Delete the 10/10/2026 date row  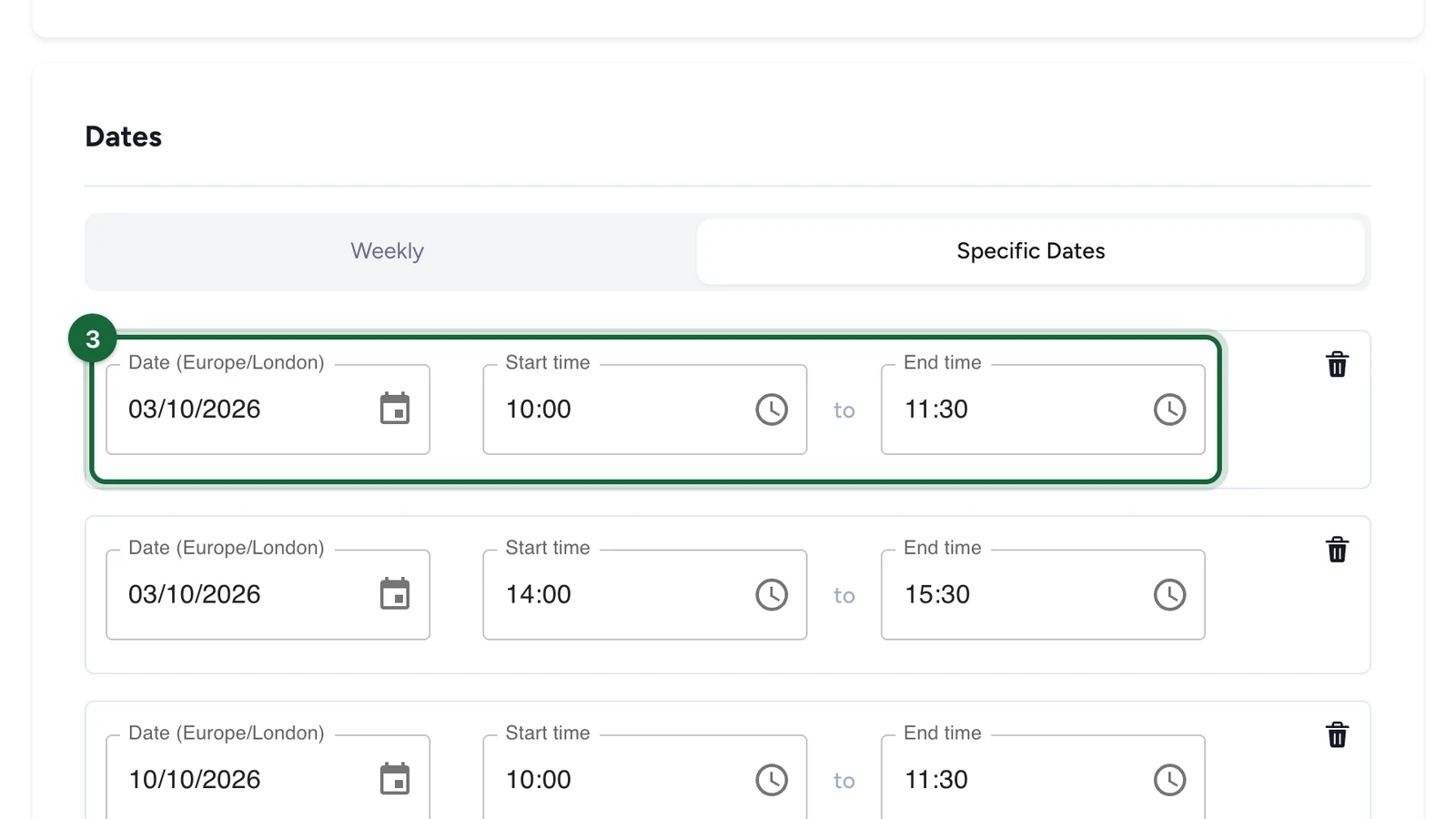point(1337,734)
